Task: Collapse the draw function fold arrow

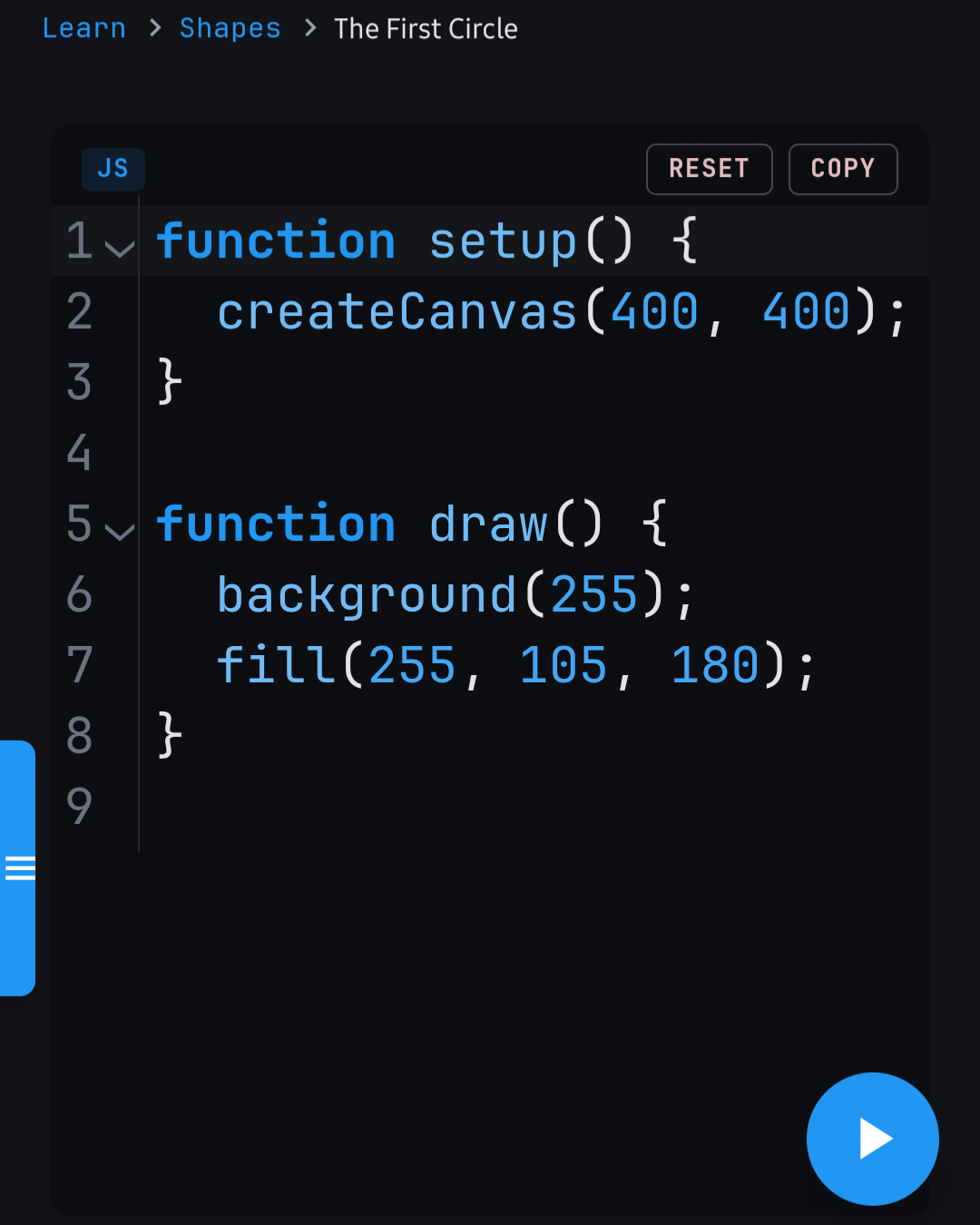Action: pos(120,529)
